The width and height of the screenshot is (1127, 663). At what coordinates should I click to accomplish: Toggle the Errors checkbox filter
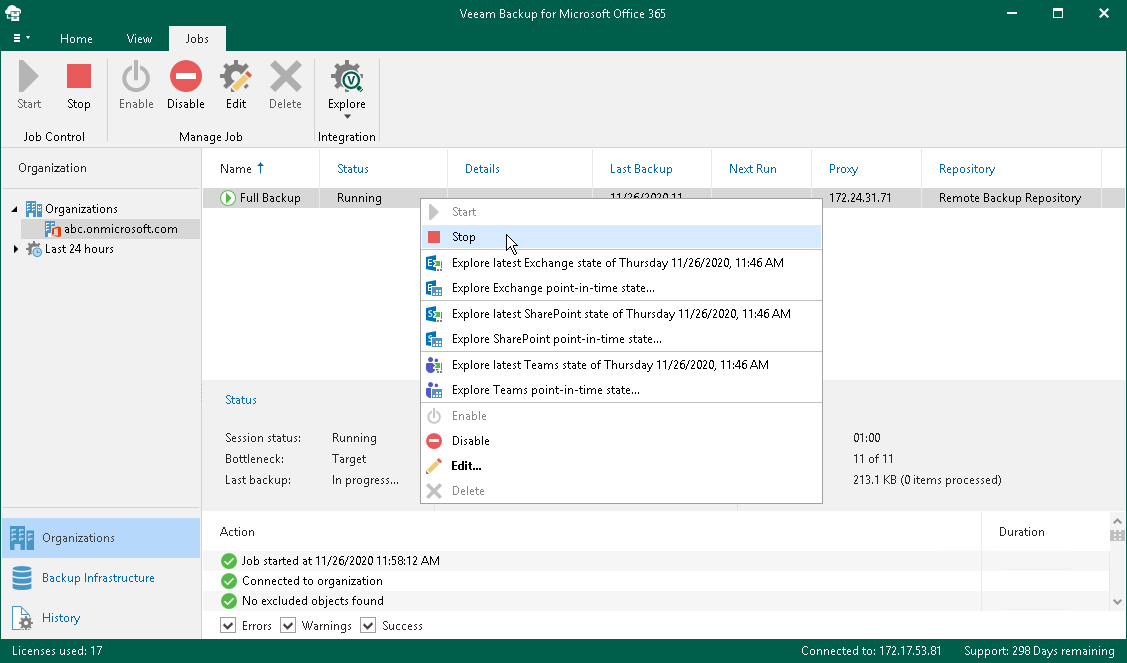pyautogui.click(x=229, y=626)
